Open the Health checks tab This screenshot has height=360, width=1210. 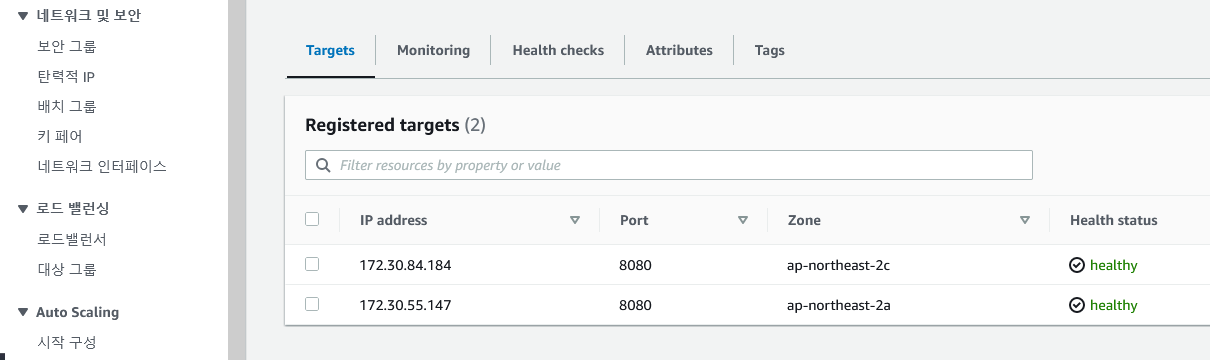coord(558,50)
